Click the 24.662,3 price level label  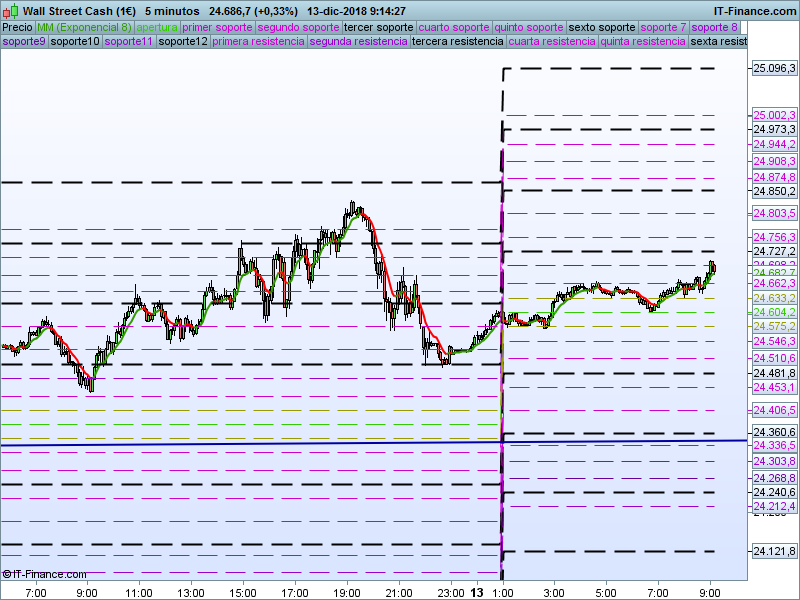[774, 283]
